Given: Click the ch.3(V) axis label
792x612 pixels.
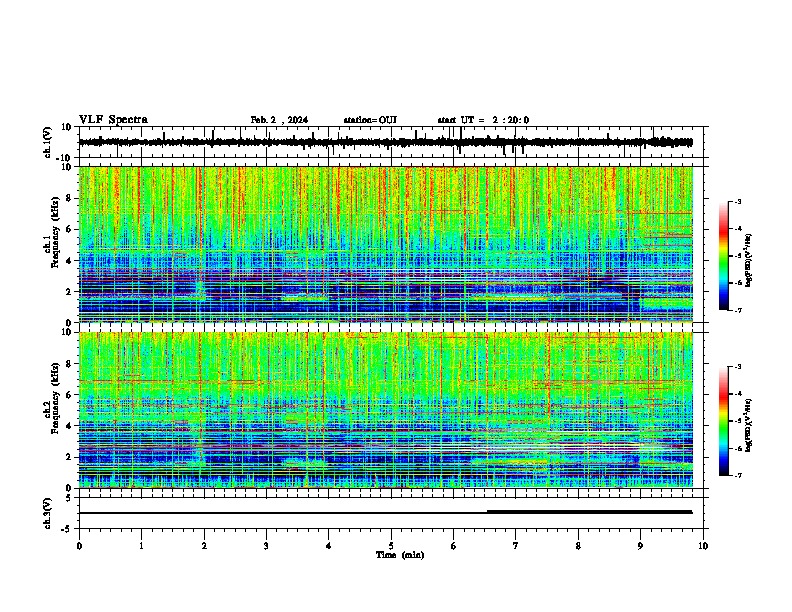Looking at the screenshot, I should click(48, 513).
